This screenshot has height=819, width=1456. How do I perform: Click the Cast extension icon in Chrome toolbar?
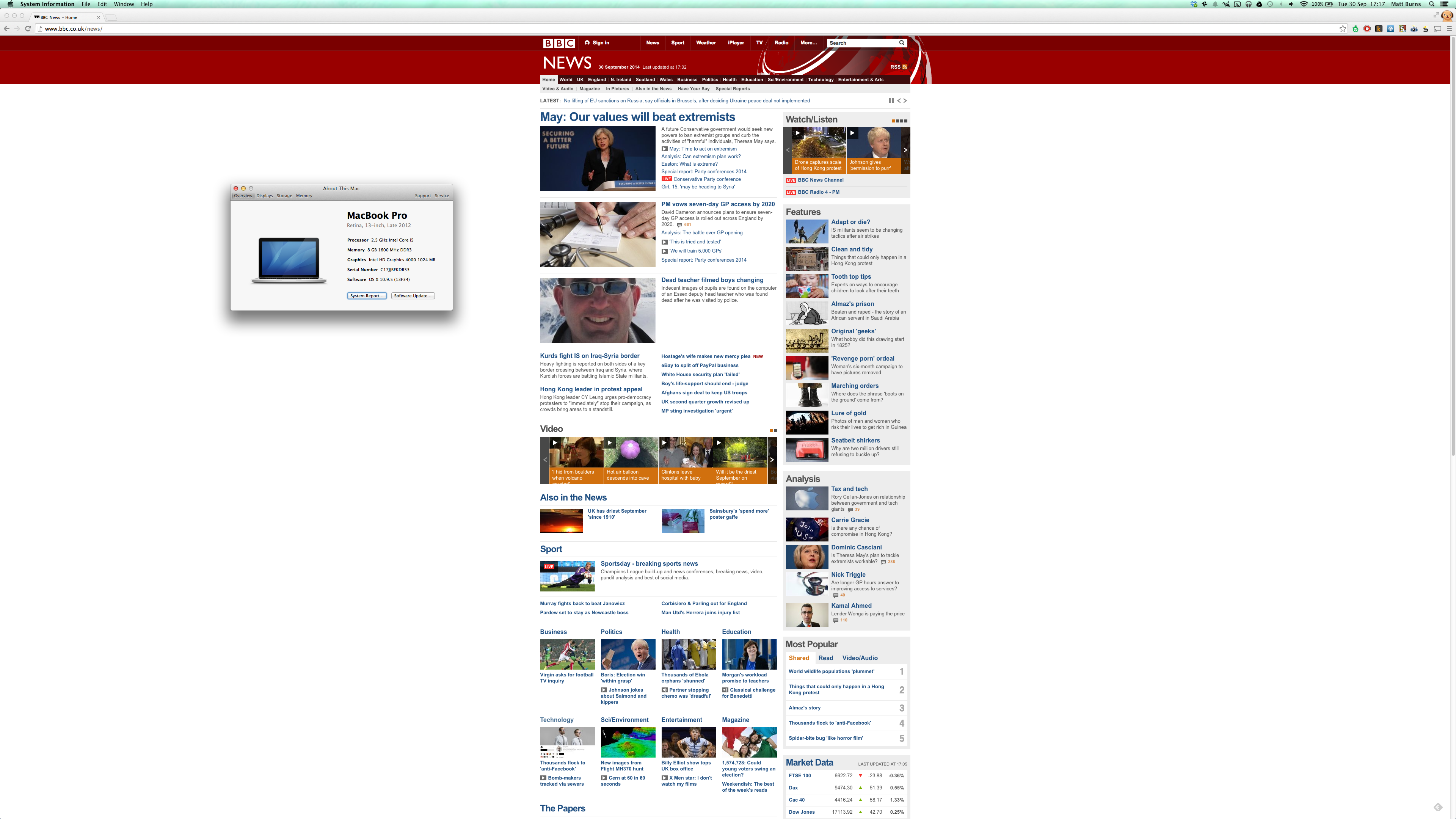[x=1437, y=29]
